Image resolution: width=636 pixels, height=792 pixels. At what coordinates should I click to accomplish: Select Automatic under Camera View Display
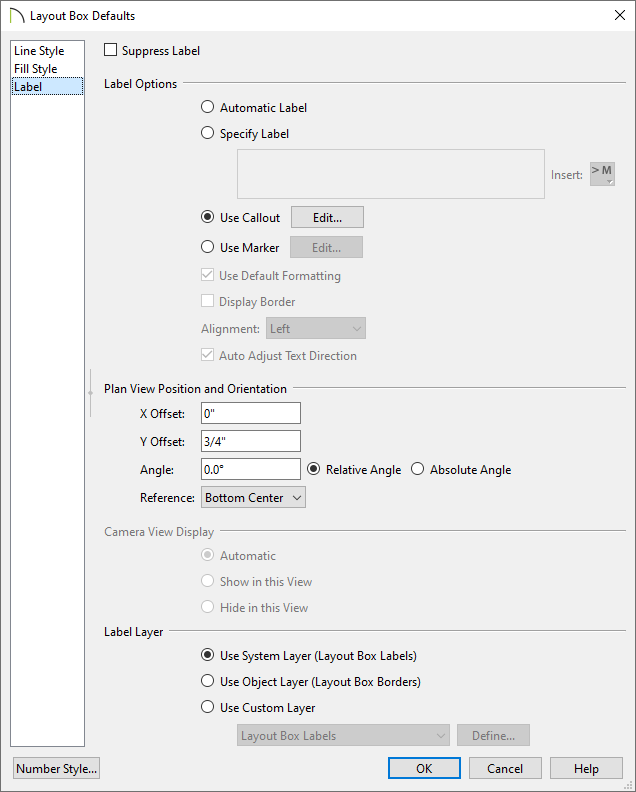tap(208, 555)
